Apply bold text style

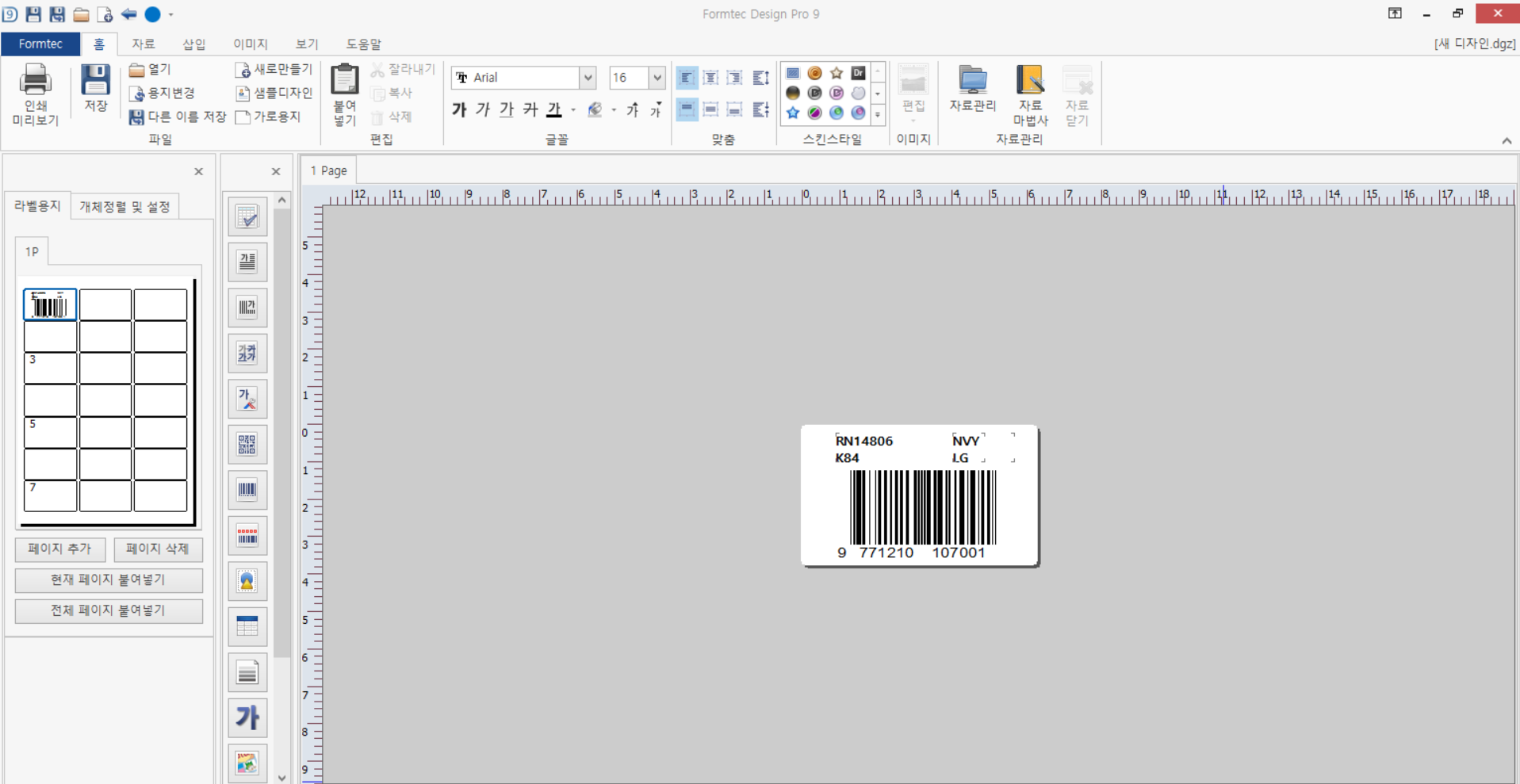point(459,110)
